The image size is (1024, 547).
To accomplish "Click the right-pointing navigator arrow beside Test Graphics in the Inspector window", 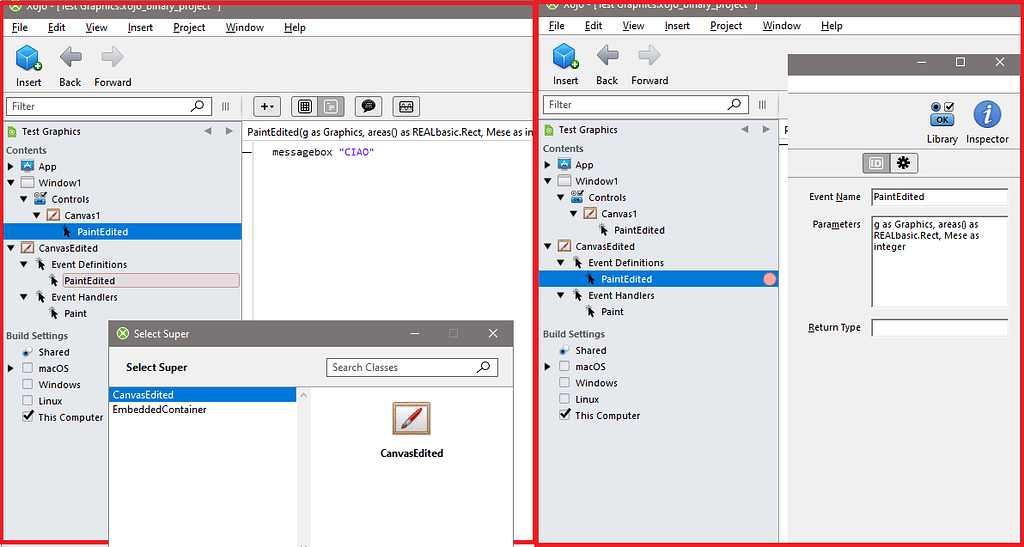I will (x=766, y=129).
